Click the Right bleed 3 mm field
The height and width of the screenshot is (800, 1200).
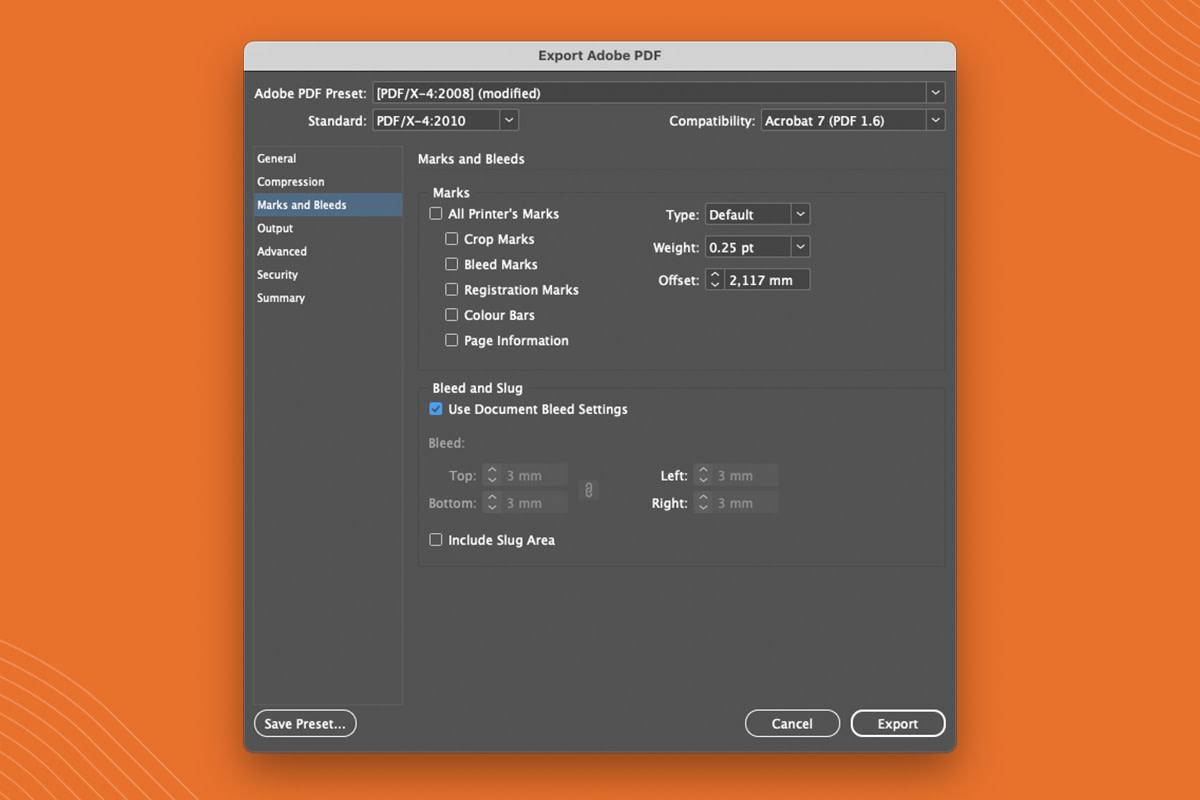[745, 503]
